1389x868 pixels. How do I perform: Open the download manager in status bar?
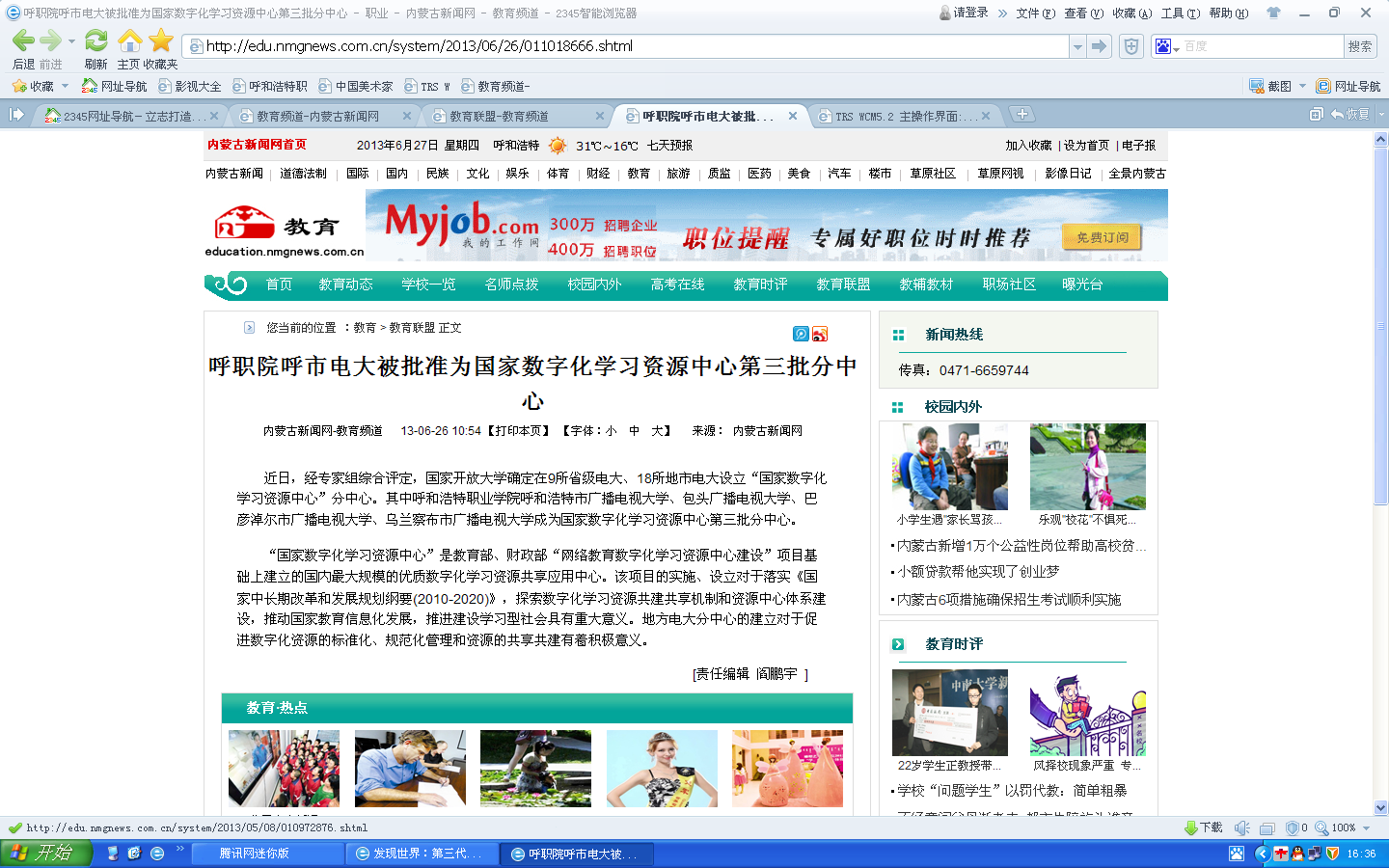[x=1203, y=827]
